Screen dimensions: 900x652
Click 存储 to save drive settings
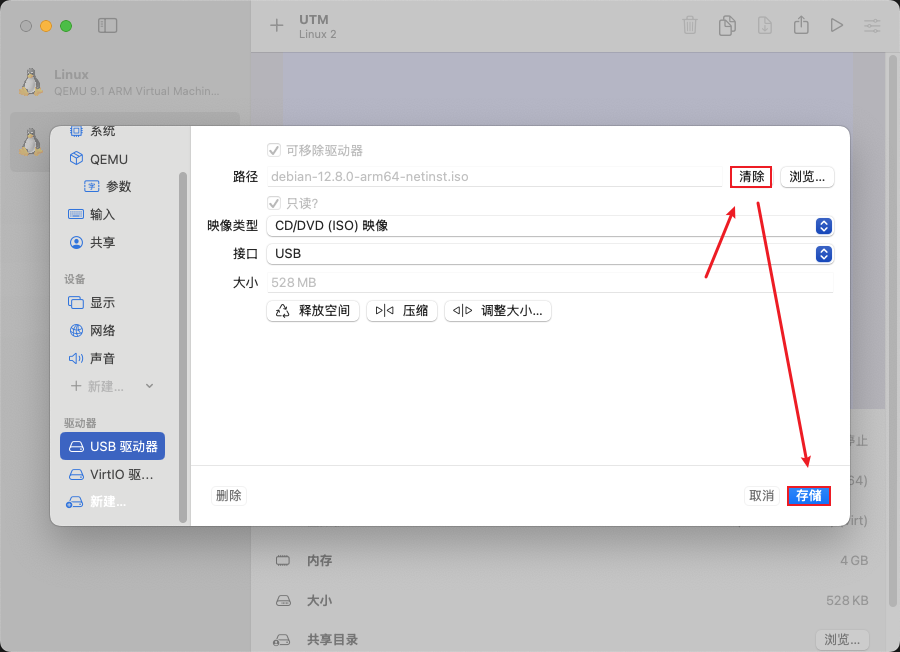tap(808, 495)
